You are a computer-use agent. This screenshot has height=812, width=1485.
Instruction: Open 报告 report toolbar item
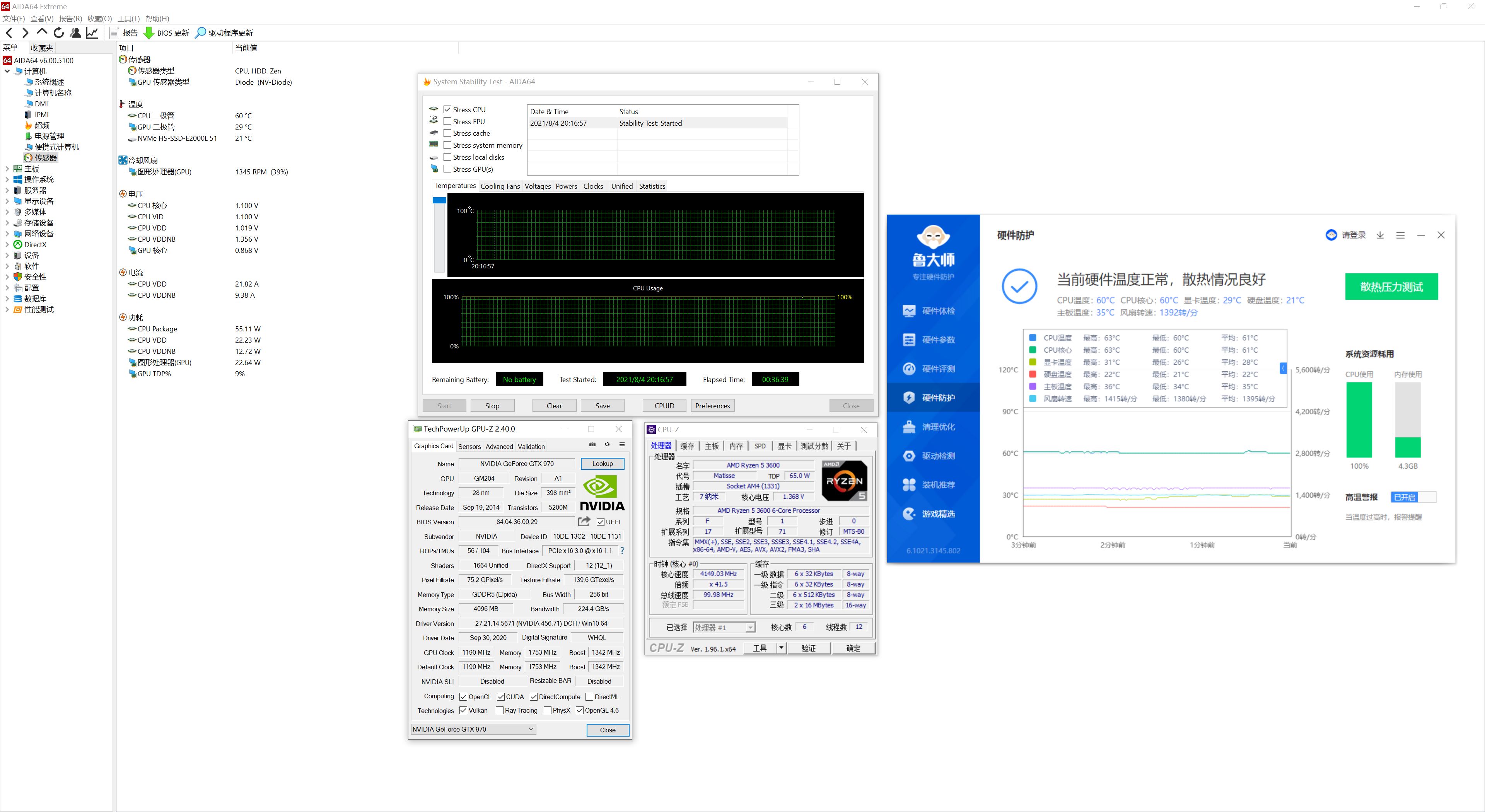tap(123, 33)
